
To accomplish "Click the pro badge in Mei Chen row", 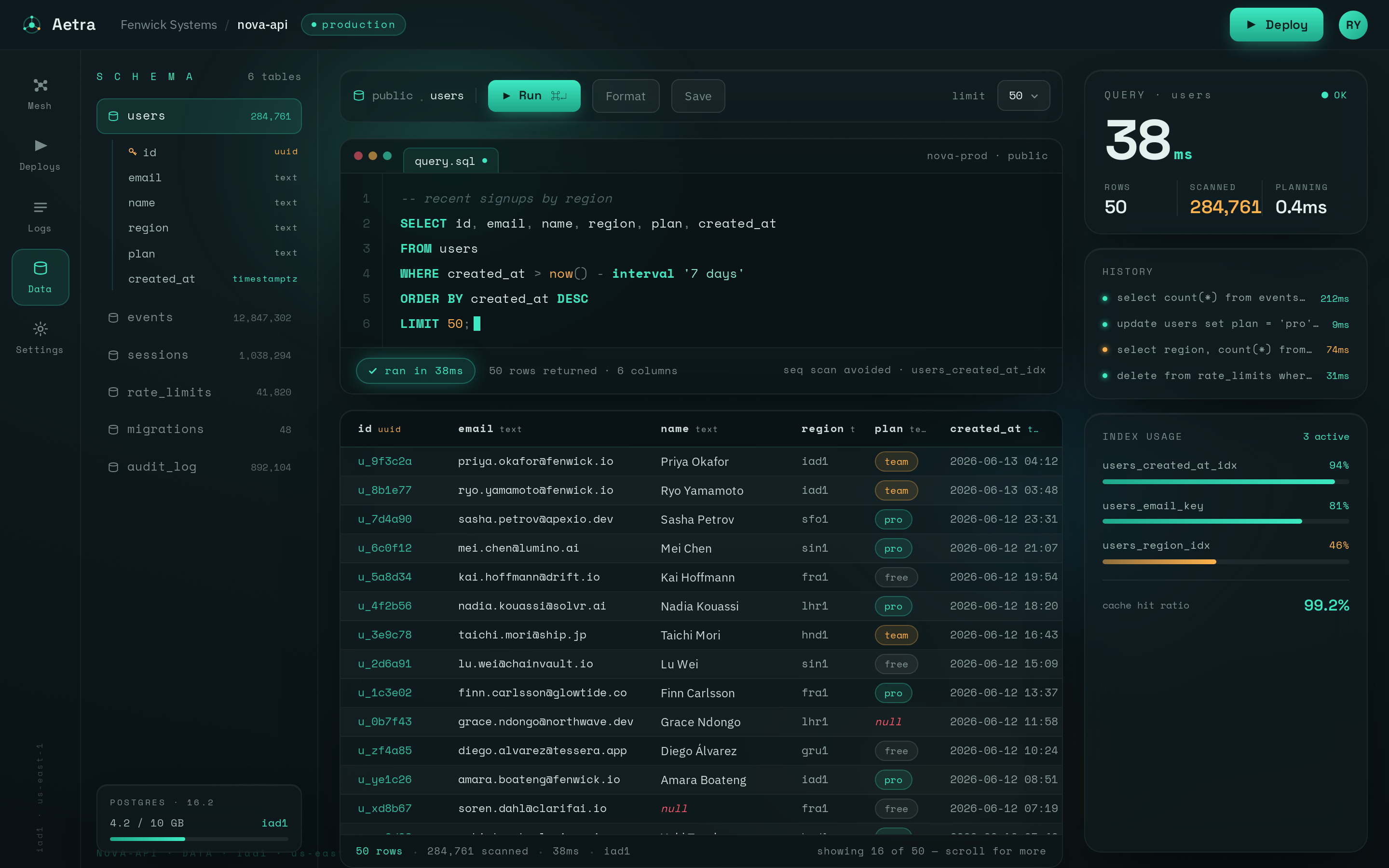I will pos(893,548).
